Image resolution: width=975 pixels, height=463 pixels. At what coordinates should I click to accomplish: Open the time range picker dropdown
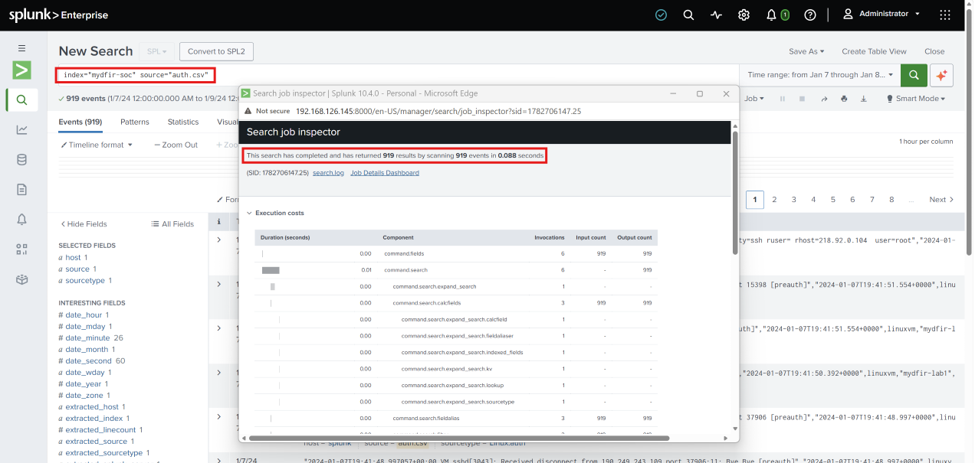[820, 75]
